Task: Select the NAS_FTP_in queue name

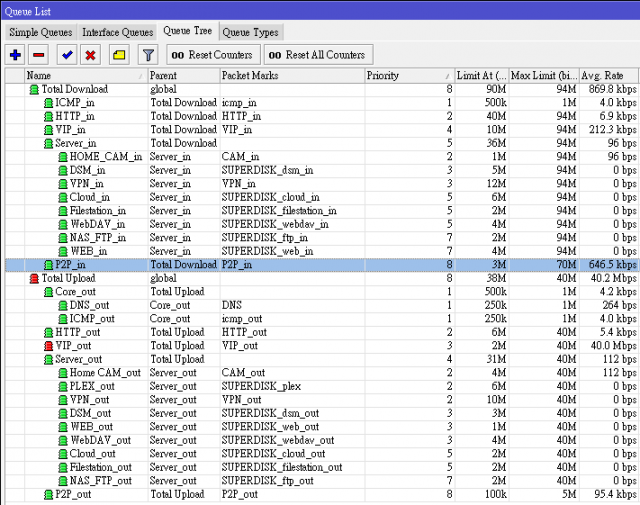Action: 98,238
